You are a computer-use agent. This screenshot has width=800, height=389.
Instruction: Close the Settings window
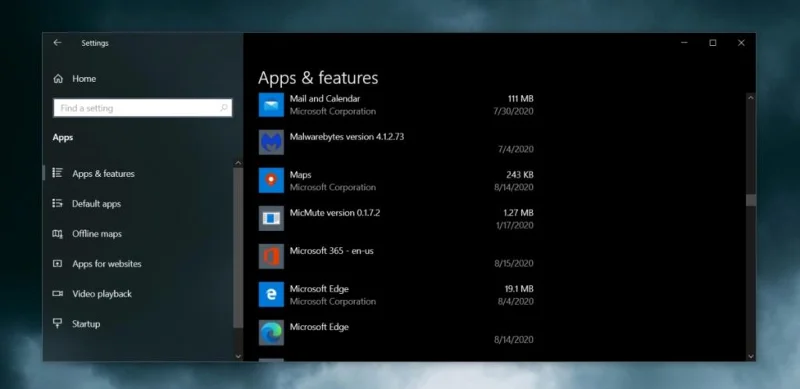click(741, 43)
